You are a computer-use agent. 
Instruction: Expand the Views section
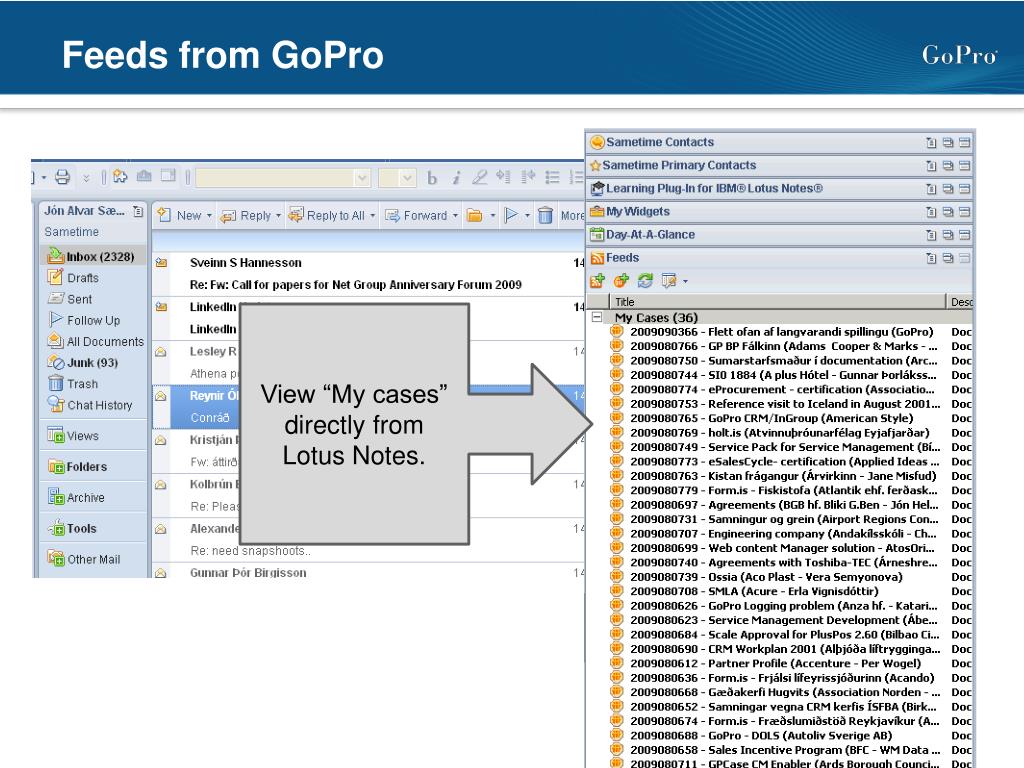[73, 436]
